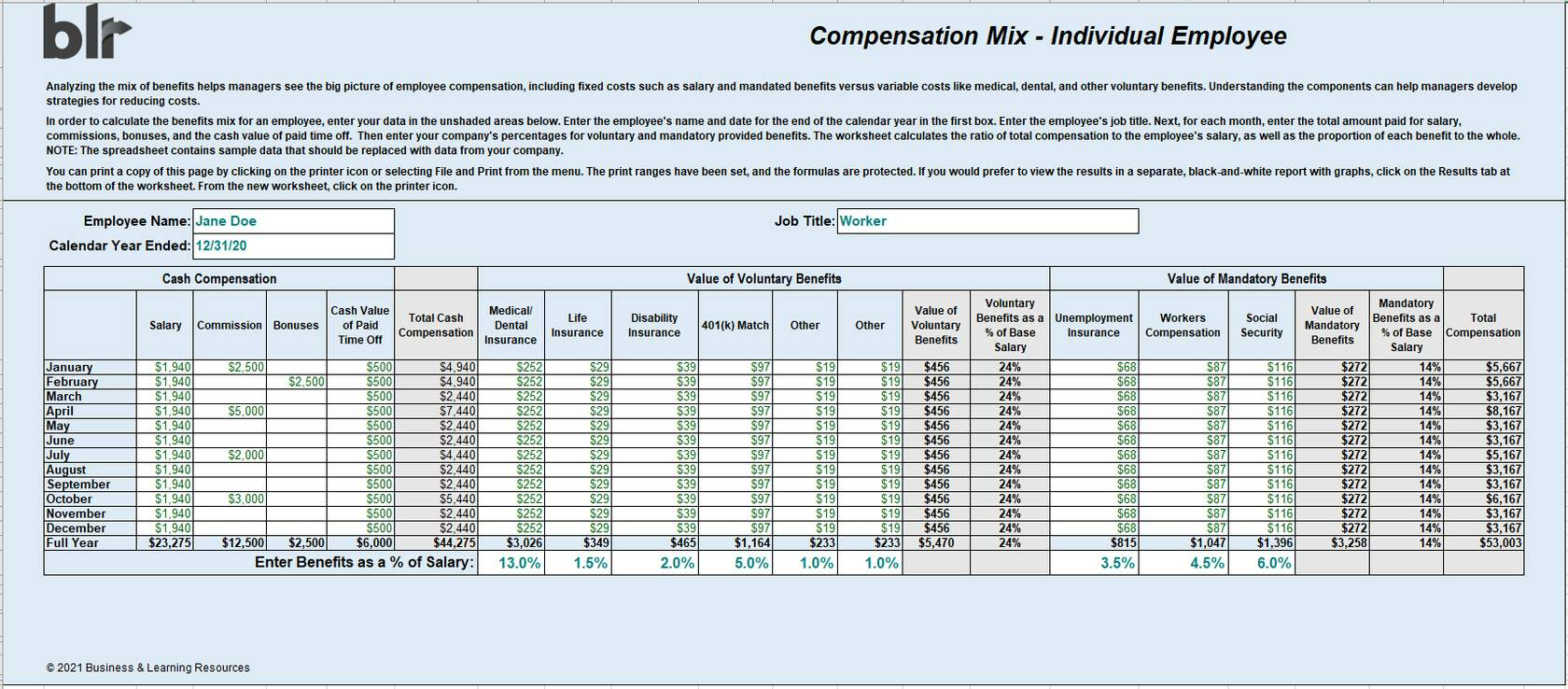Select the Full Year voluntary benefits $5,470
Viewport: 1568px width, 689px height.
(936, 542)
